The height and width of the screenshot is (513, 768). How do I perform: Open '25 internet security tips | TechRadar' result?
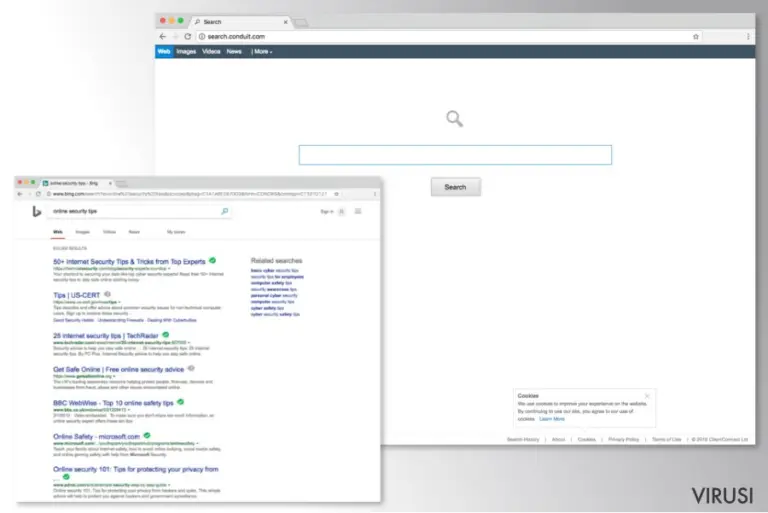pos(106,336)
